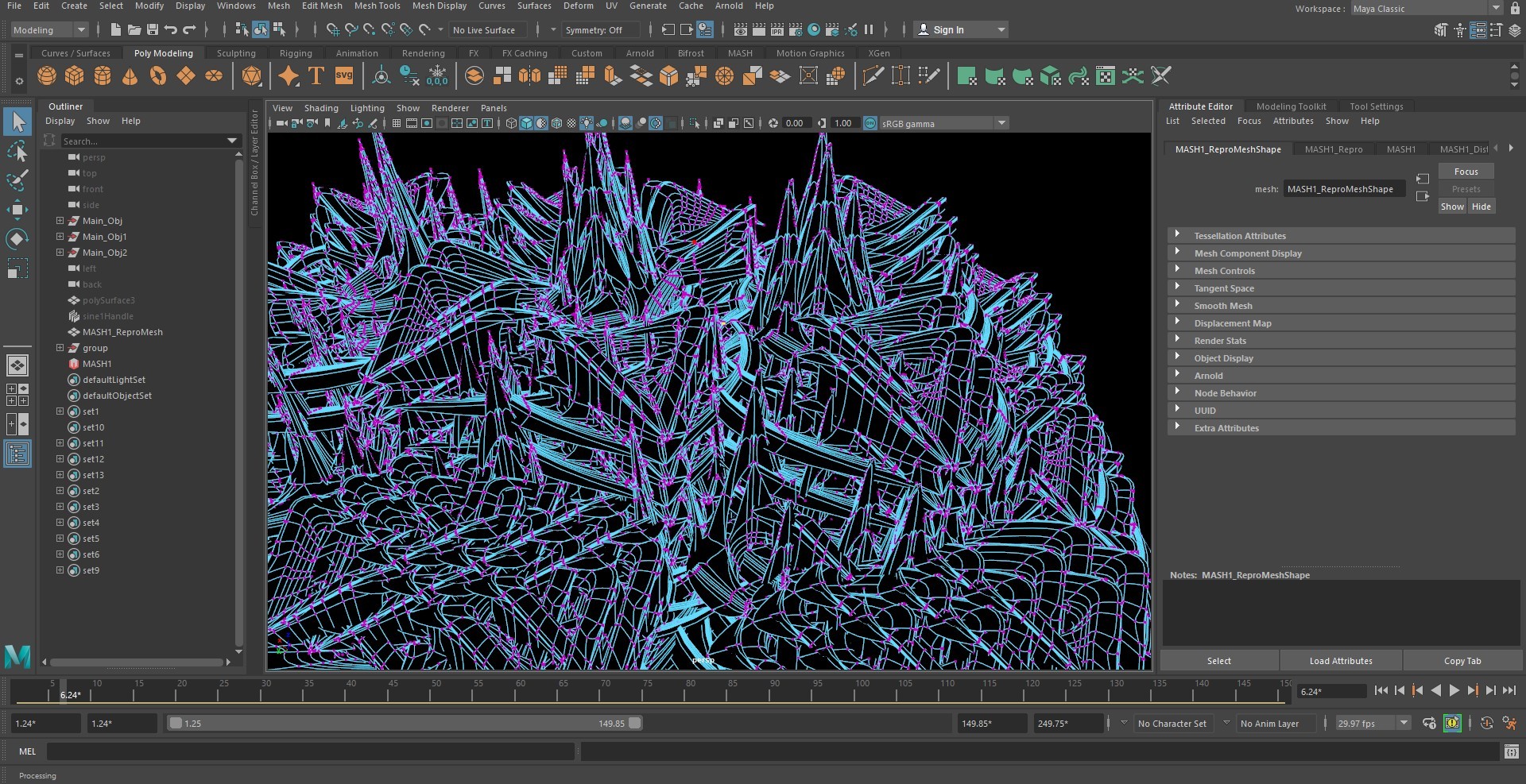Expand the Tessellation Attributes section
1526x784 pixels.
click(x=1341, y=236)
